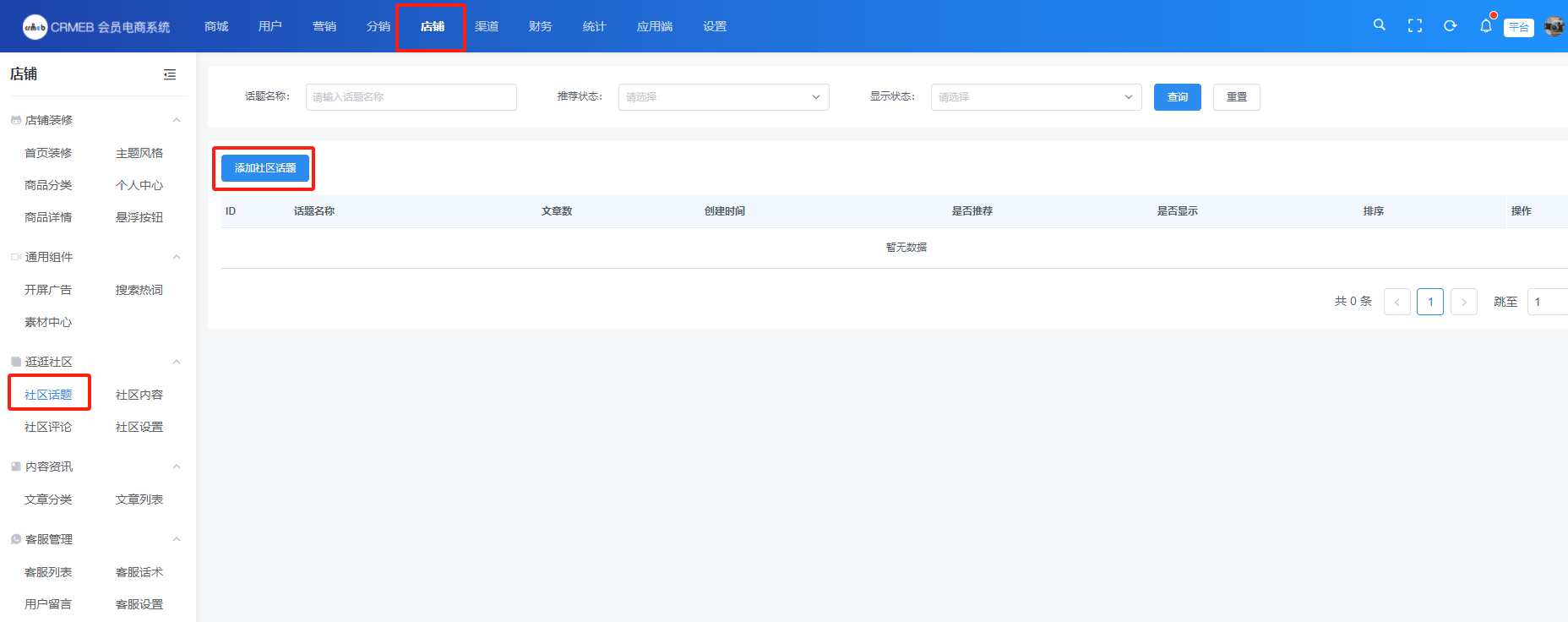Screen dimensions: 1568x622
Task: Click the refresh page icon
Action: point(1450,26)
